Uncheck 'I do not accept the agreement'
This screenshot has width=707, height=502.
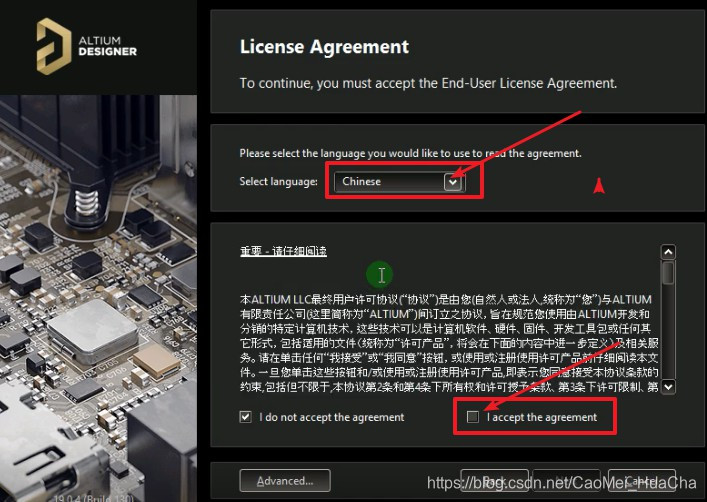245,417
